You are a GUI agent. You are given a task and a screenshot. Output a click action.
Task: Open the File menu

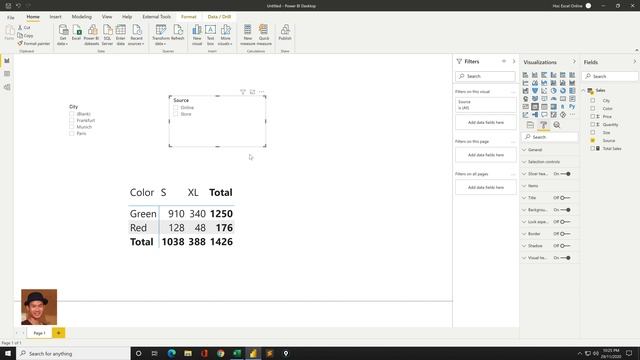coord(11,17)
